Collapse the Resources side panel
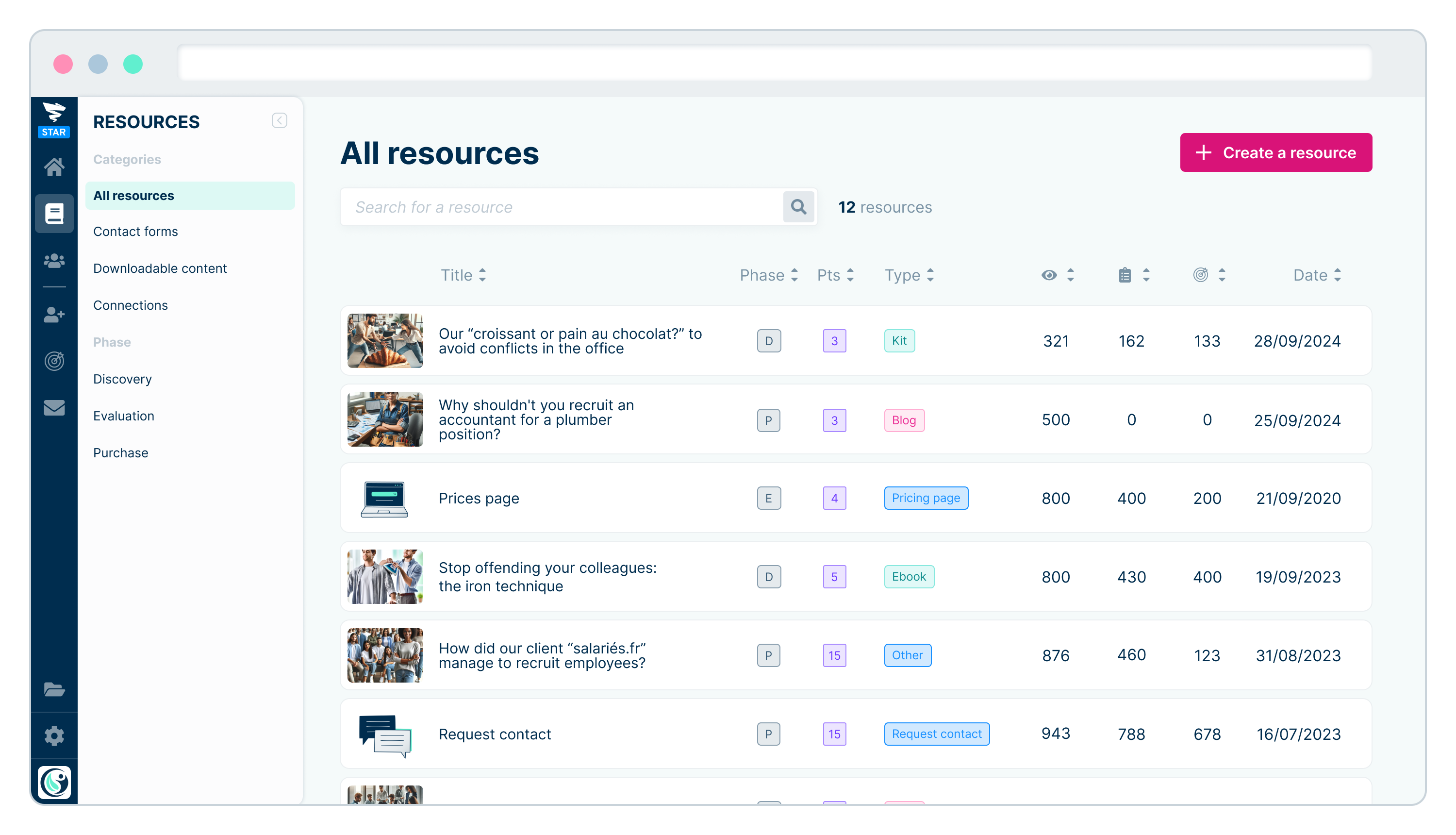The height and width of the screenshot is (835, 1456). point(279,120)
